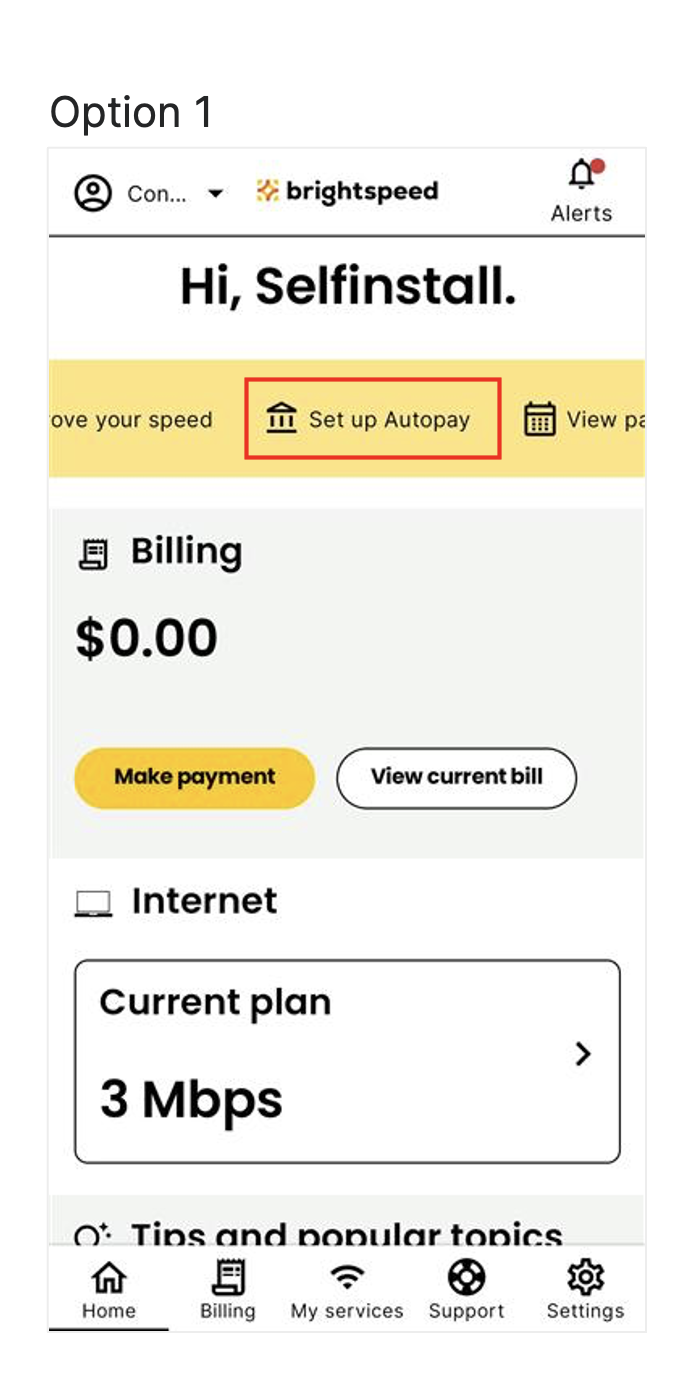Open Alerts by clicking the notification bell icon
This screenshot has height=1400, width=696.
[579, 176]
